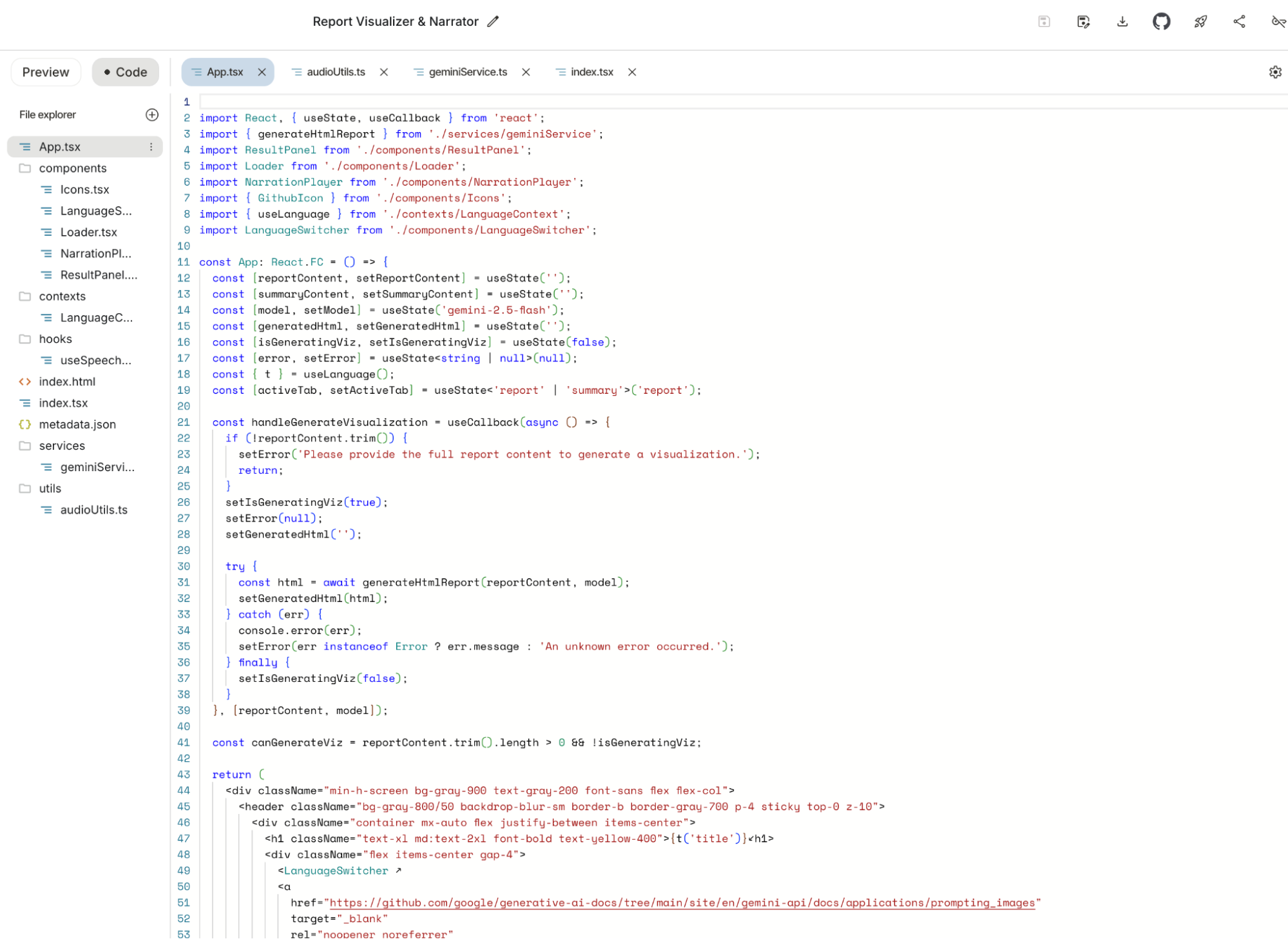The width and height of the screenshot is (1288, 939).
Task: Open editor settings gear icon
Action: pyautogui.click(x=1275, y=72)
